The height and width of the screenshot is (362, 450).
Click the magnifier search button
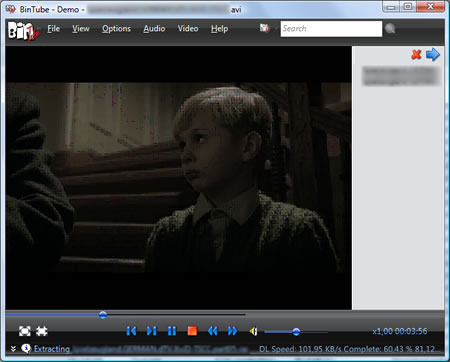(x=390, y=29)
